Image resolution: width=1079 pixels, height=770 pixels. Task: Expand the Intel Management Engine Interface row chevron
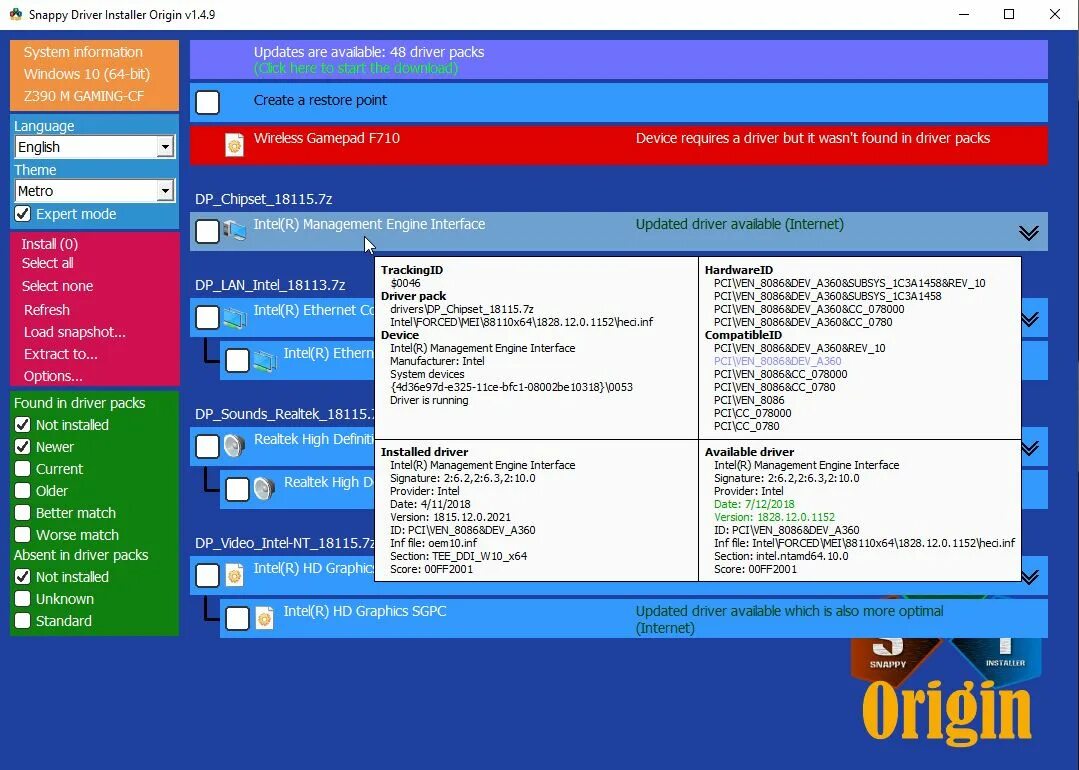[x=1028, y=233]
